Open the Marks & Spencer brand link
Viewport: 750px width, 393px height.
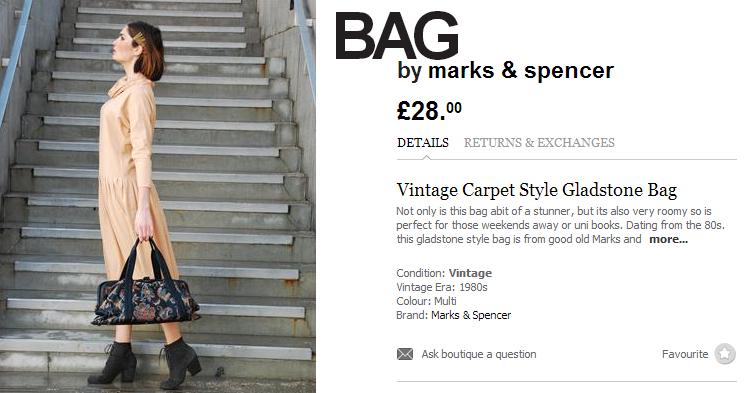click(x=471, y=315)
